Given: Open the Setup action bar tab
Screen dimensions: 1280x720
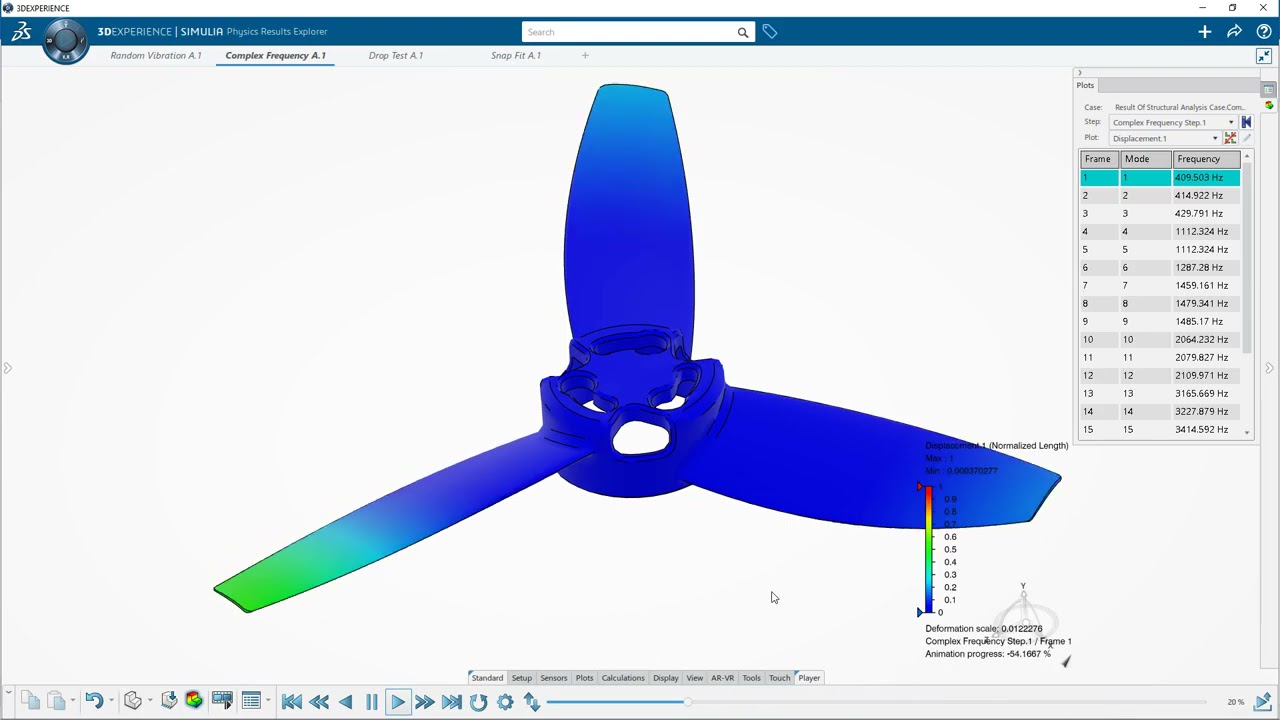Looking at the screenshot, I should click(x=522, y=678).
